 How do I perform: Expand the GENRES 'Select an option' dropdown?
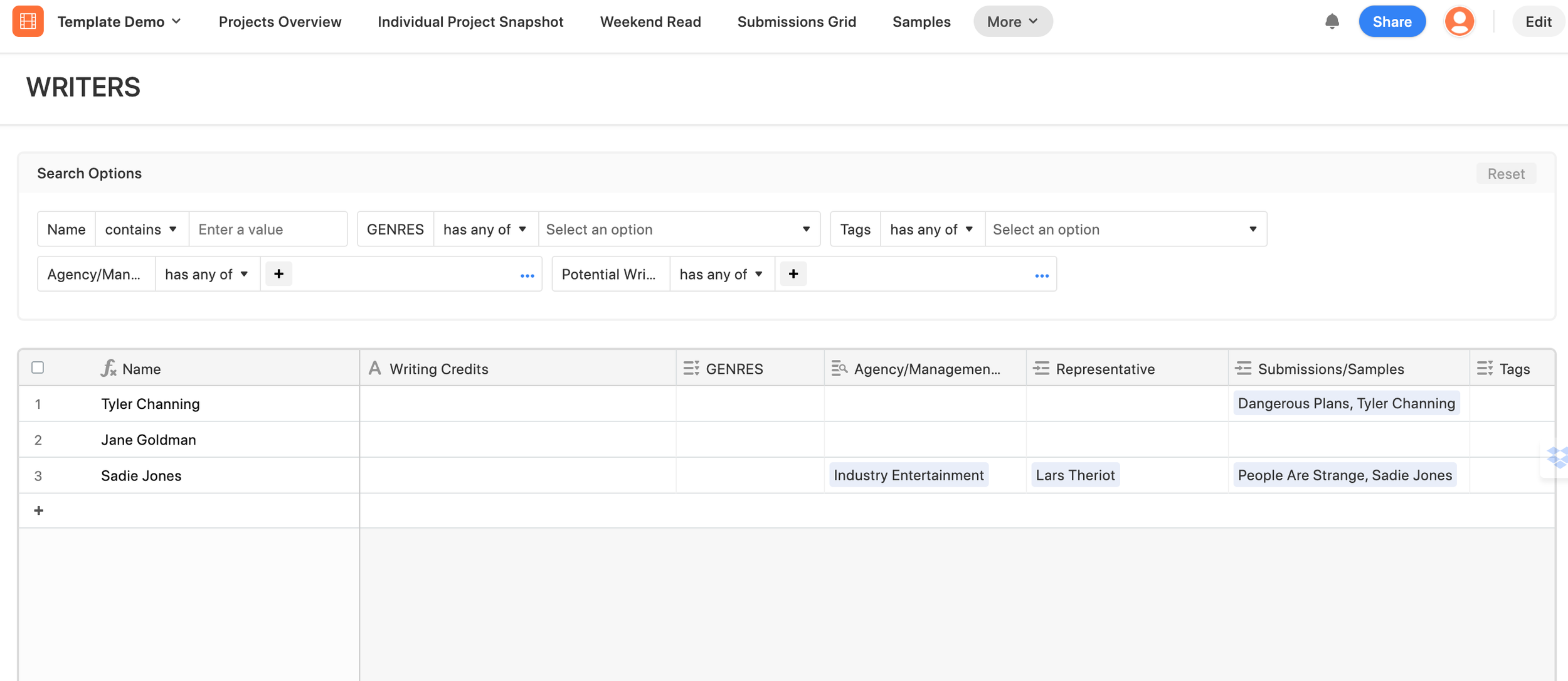pos(679,230)
